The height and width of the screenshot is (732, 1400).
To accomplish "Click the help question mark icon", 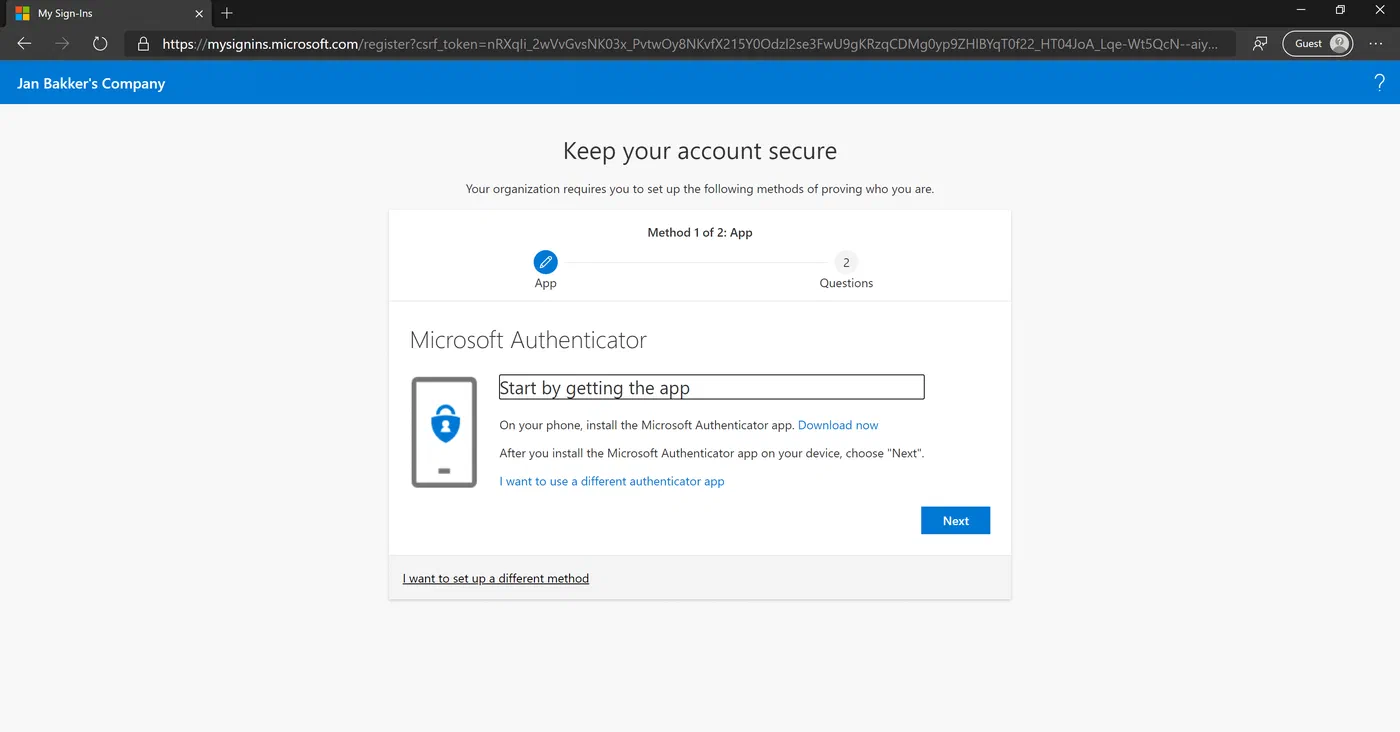I will point(1380,83).
